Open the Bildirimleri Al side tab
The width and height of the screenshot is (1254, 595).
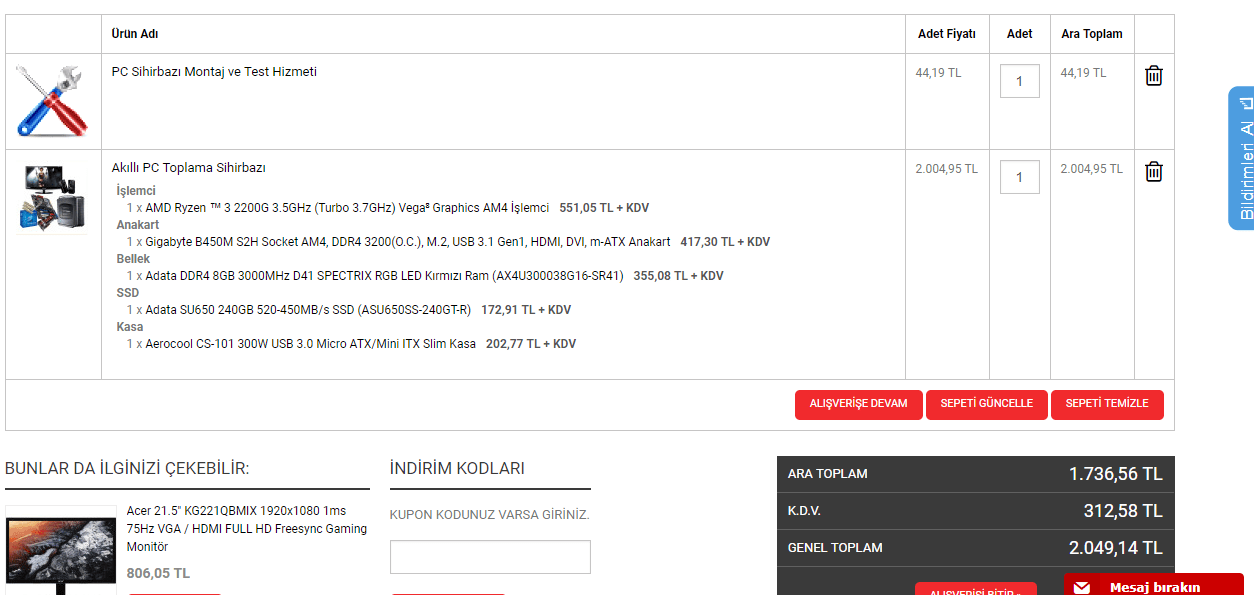1241,158
